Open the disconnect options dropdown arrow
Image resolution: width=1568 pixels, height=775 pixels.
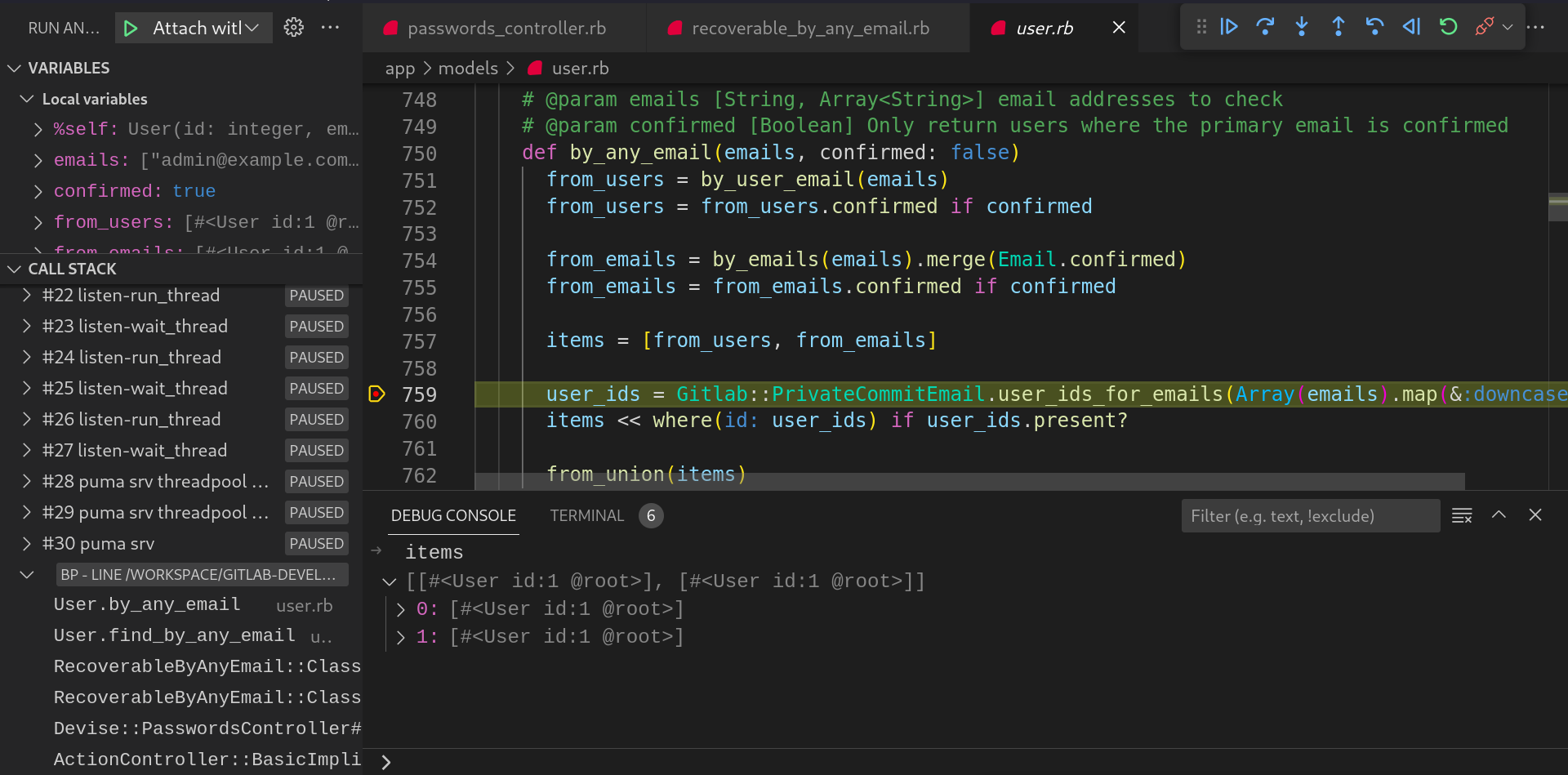(x=1508, y=27)
